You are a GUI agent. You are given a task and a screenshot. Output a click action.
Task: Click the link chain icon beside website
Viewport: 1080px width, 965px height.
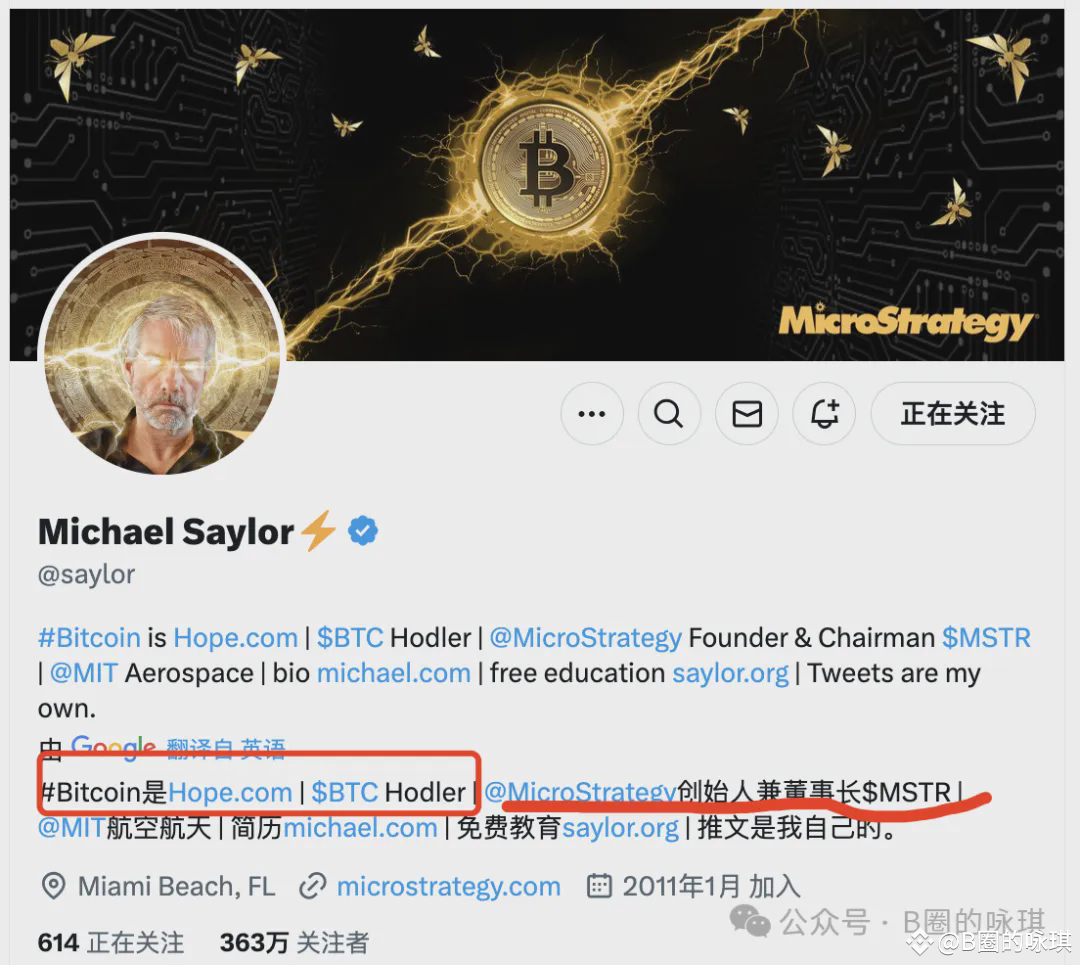coord(313,886)
